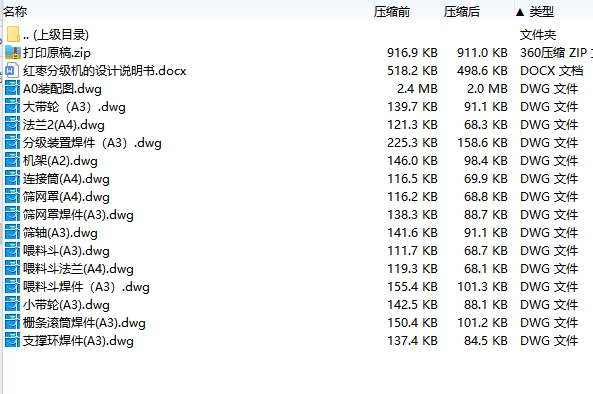This screenshot has width=593, height=394.
Task: Select the file name 筛网罩(A4).dwg
Action: 66,197
